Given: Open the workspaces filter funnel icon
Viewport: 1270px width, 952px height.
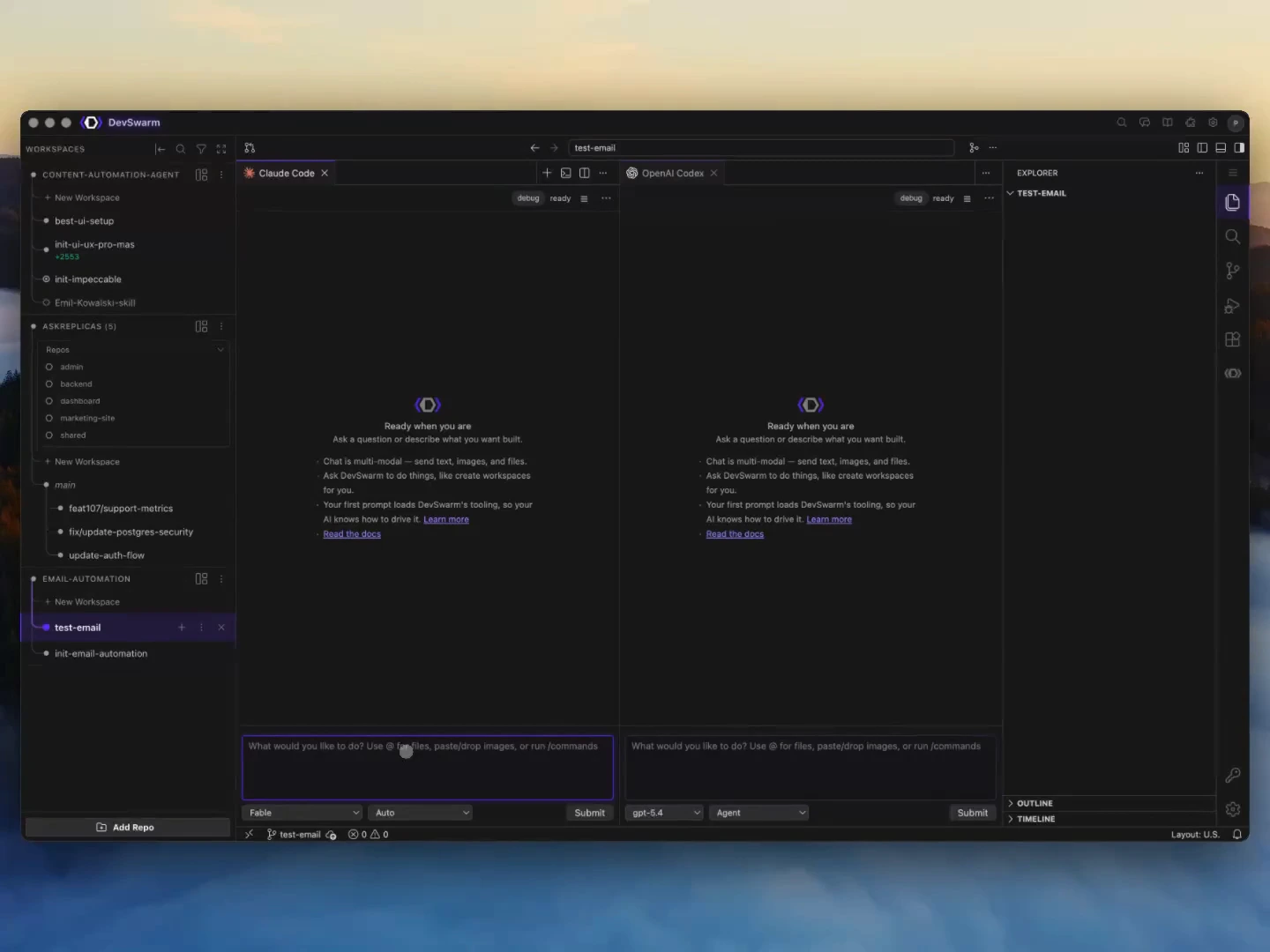Looking at the screenshot, I should click(201, 149).
